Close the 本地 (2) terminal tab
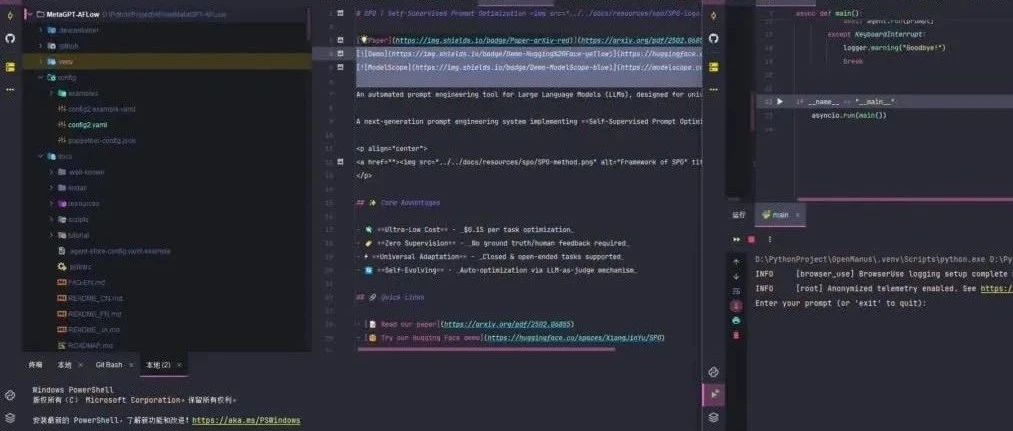The width and height of the screenshot is (1013, 431). [x=180, y=365]
